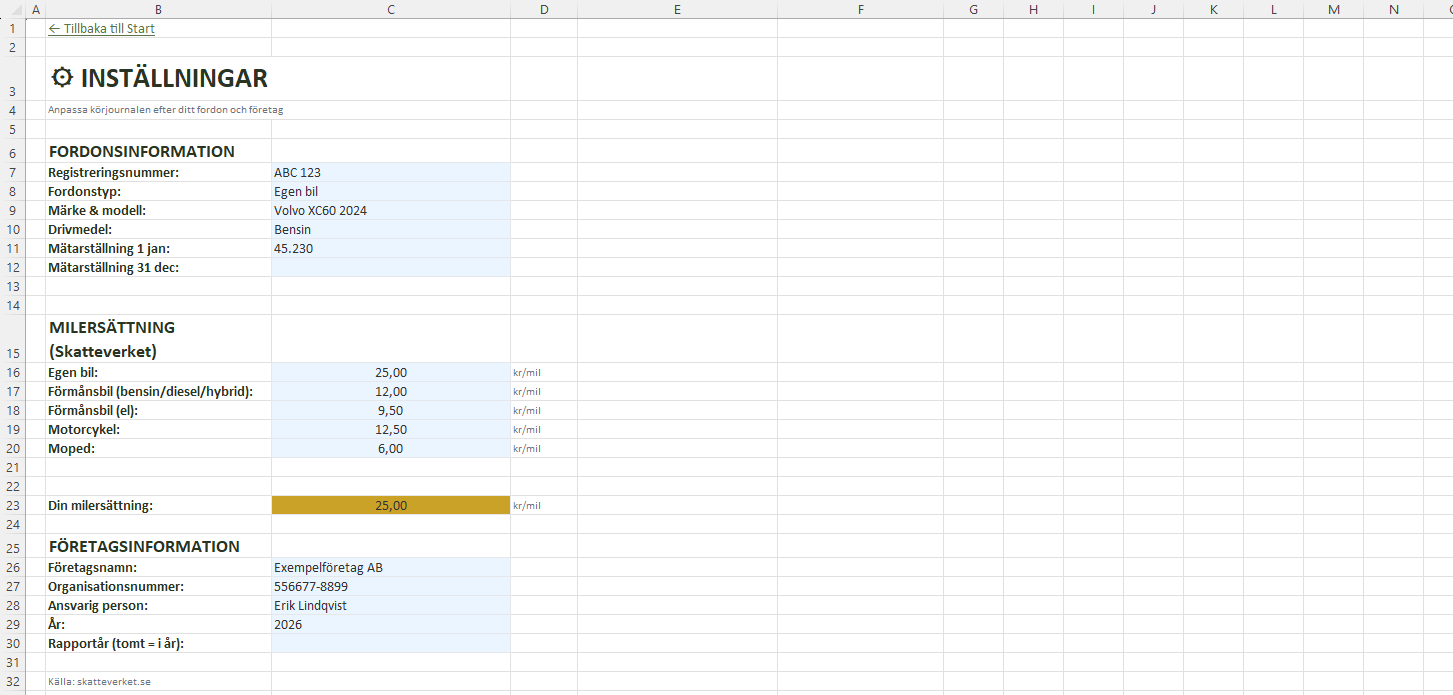Select the Egen bil rate 25,00
This screenshot has height=695, width=1453.
click(x=391, y=373)
